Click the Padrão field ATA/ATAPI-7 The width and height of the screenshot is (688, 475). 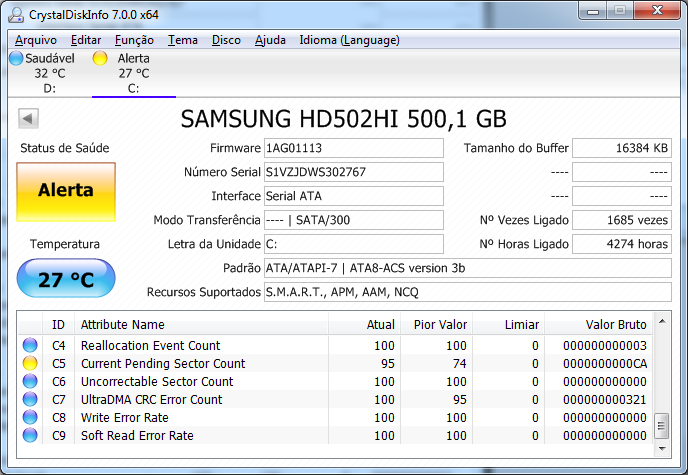468,268
